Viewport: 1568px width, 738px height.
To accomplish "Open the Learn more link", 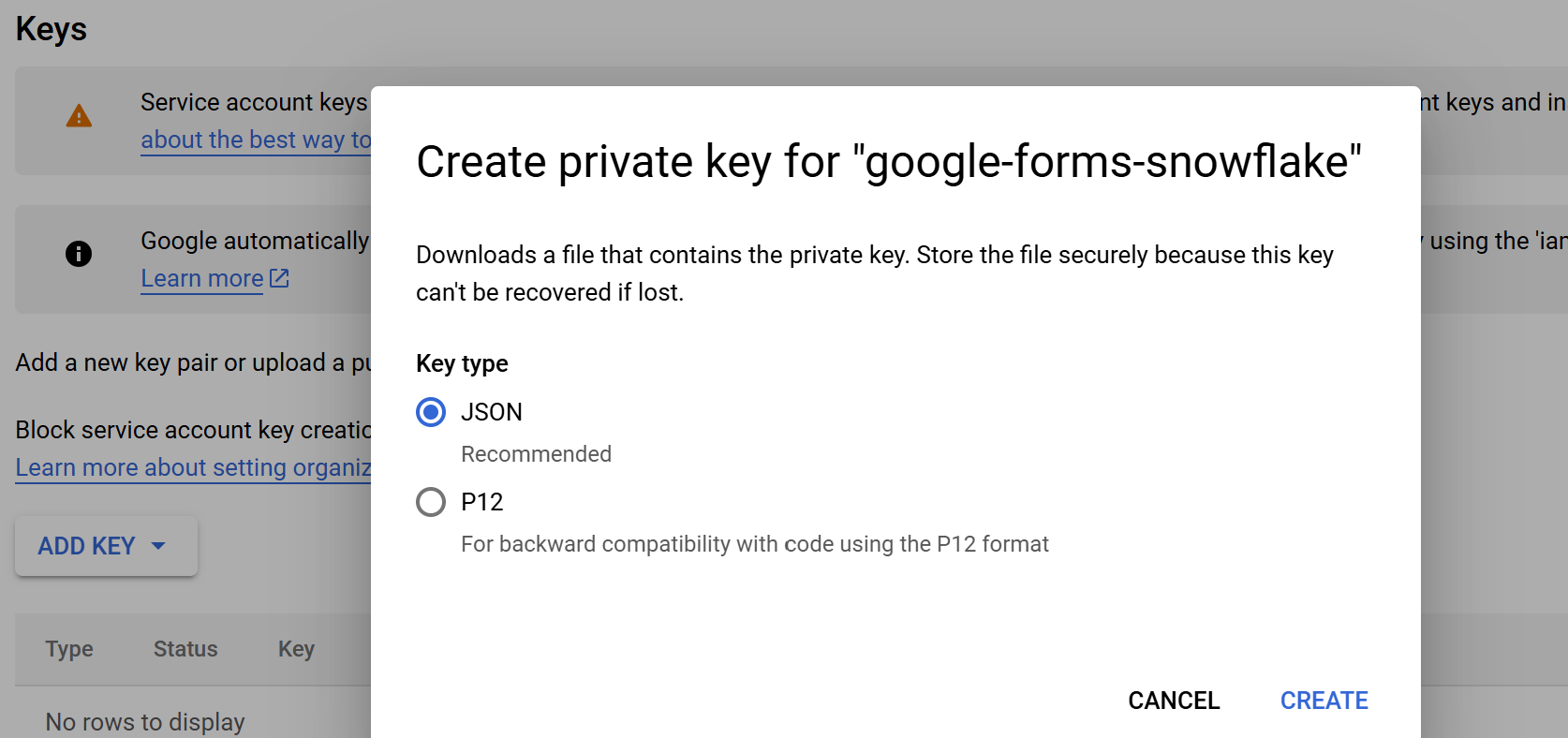I will (x=202, y=278).
